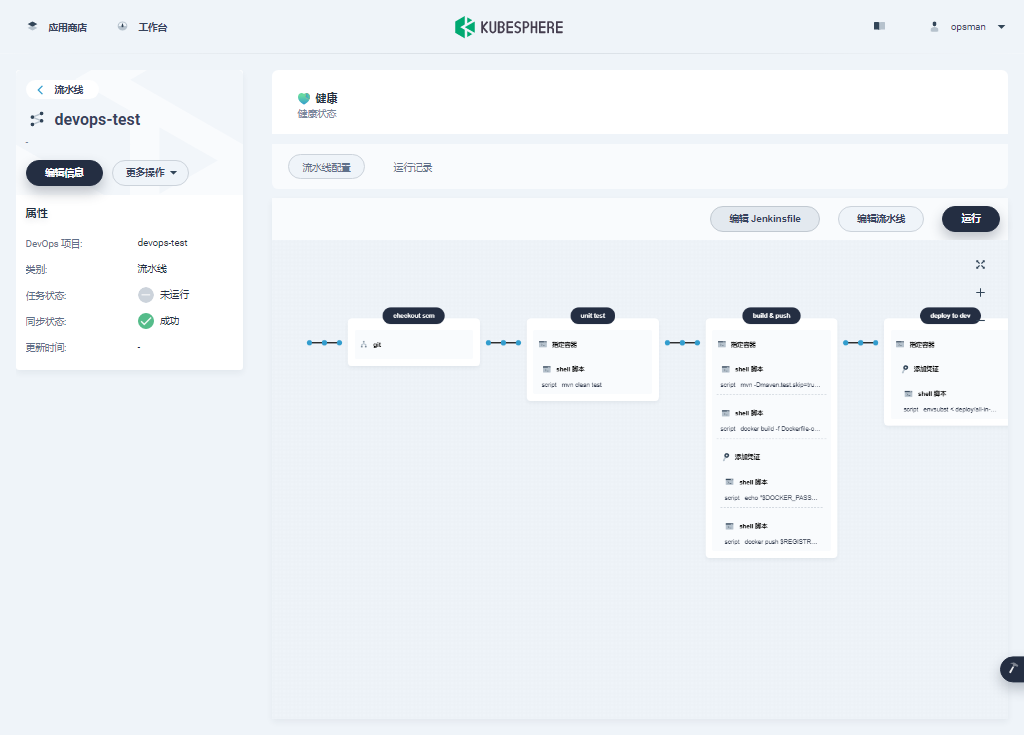This screenshot has width=1024, height=736.
Task: Click the 编辑流水线 button
Action: [881, 219]
